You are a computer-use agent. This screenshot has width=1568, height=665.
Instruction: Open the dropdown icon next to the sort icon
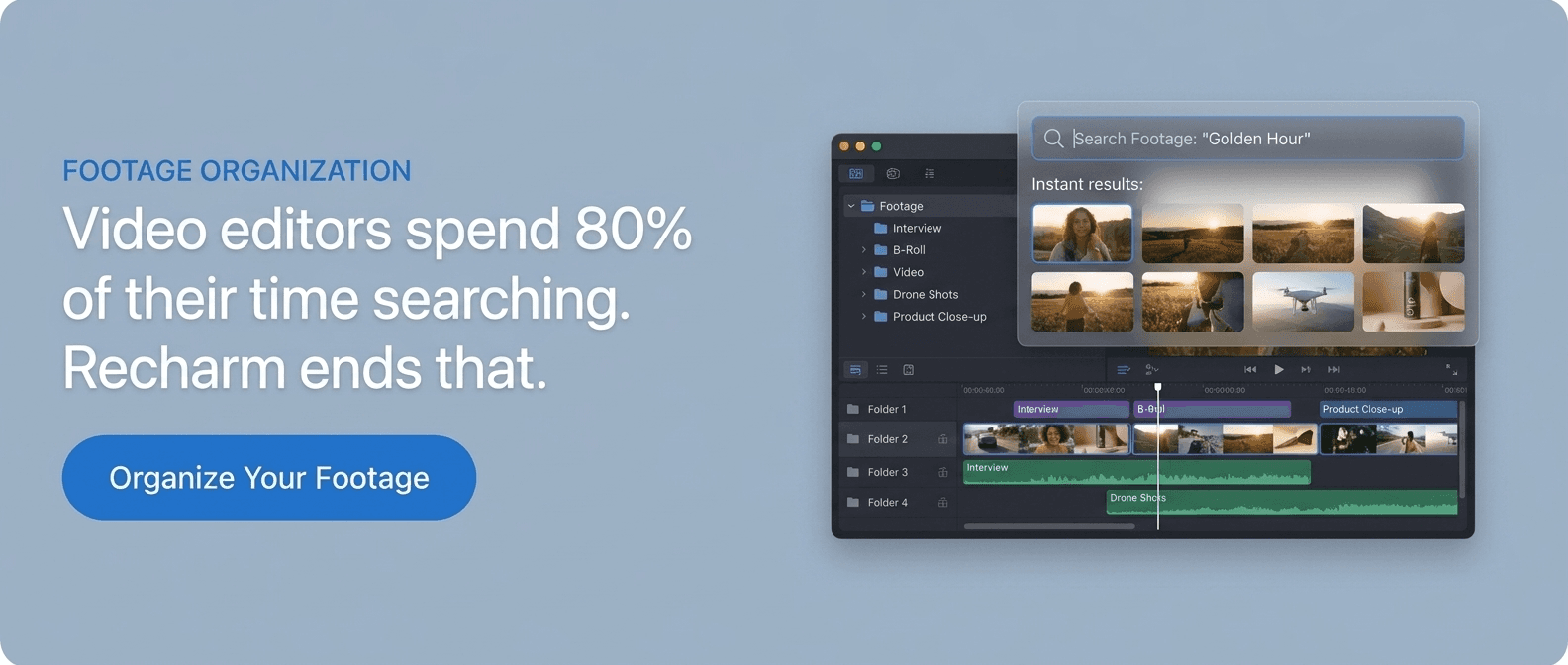click(x=1152, y=370)
